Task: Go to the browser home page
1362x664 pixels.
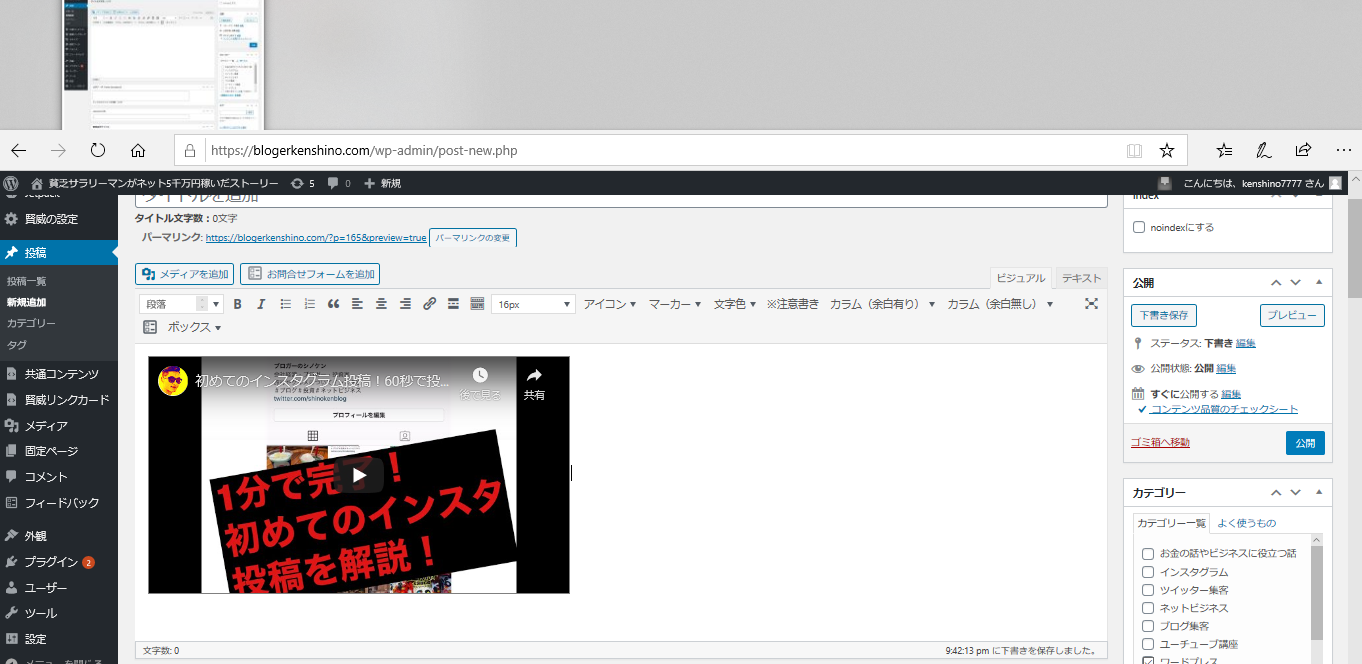Action: pos(138,151)
